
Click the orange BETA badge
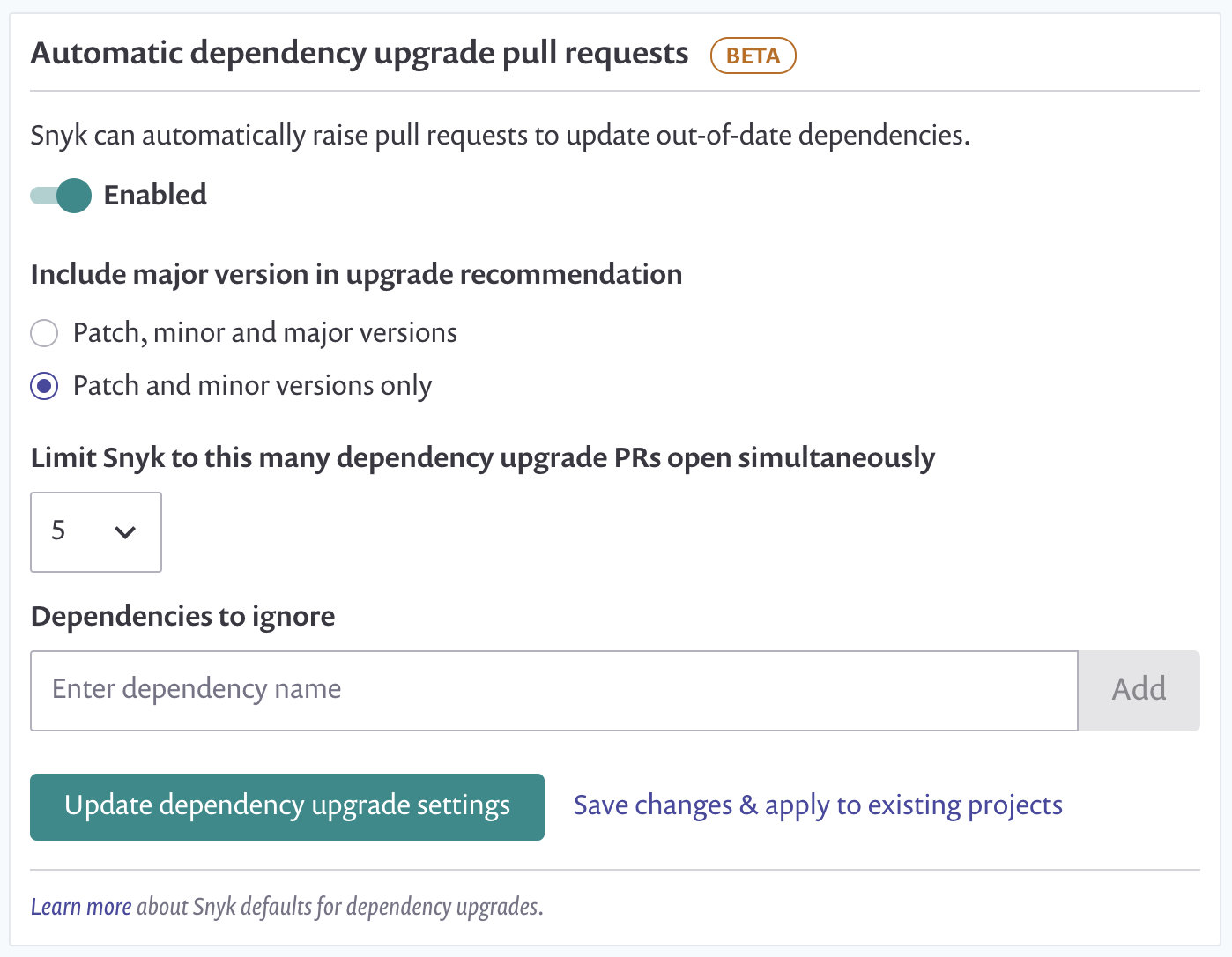pyautogui.click(x=753, y=56)
